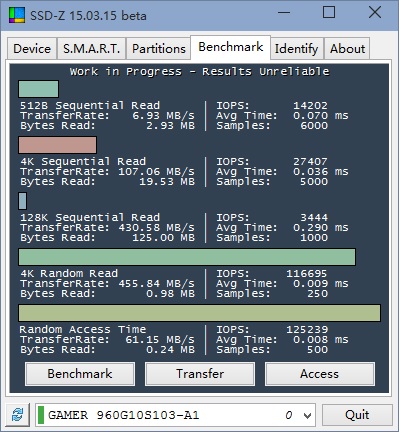The width and height of the screenshot is (399, 432).
Task: Click the IOPS value 125239
Action: click(307, 330)
